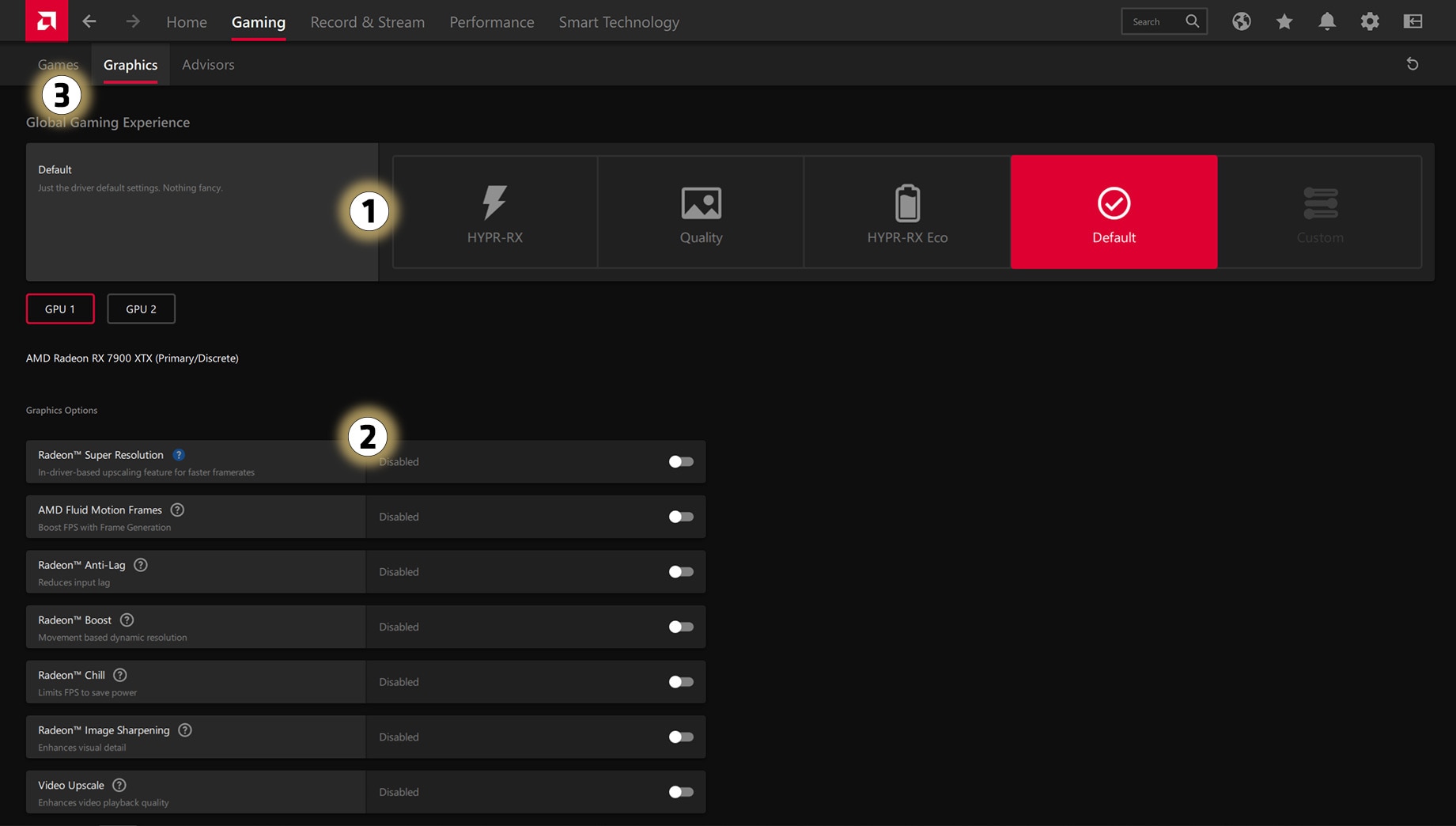Enable AMD Fluid Motion Frames toggle
The height and width of the screenshot is (826, 1456).
tap(681, 517)
